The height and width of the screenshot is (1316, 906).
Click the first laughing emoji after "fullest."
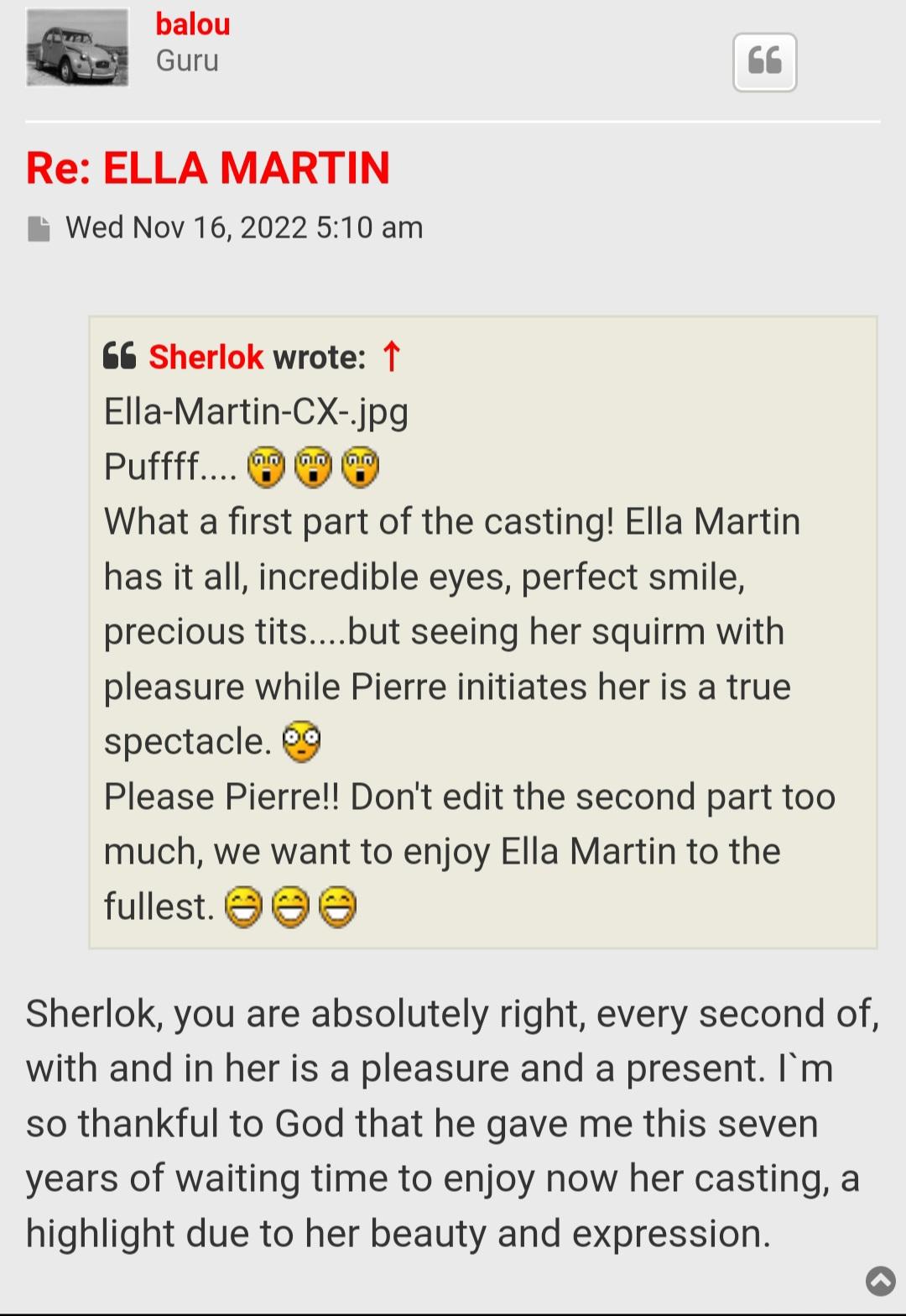pyautogui.click(x=244, y=907)
